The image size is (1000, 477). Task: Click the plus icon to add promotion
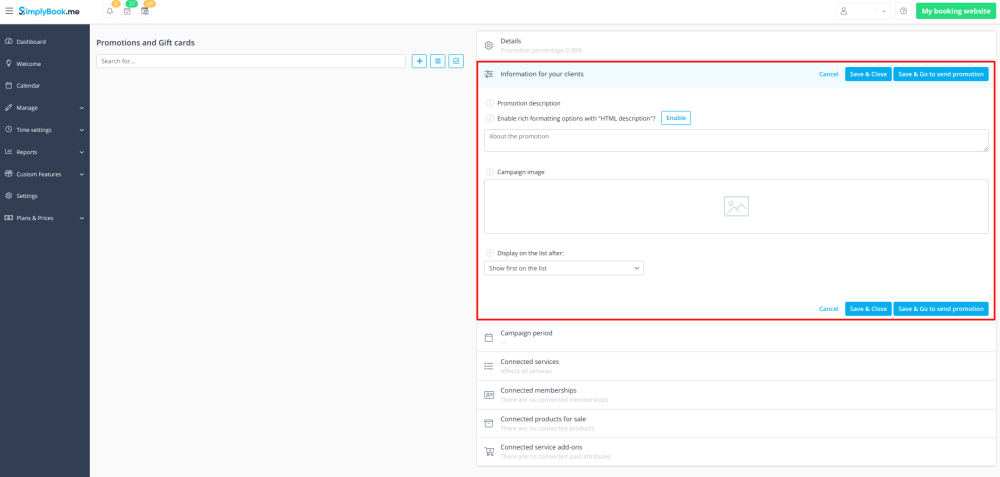[420, 61]
